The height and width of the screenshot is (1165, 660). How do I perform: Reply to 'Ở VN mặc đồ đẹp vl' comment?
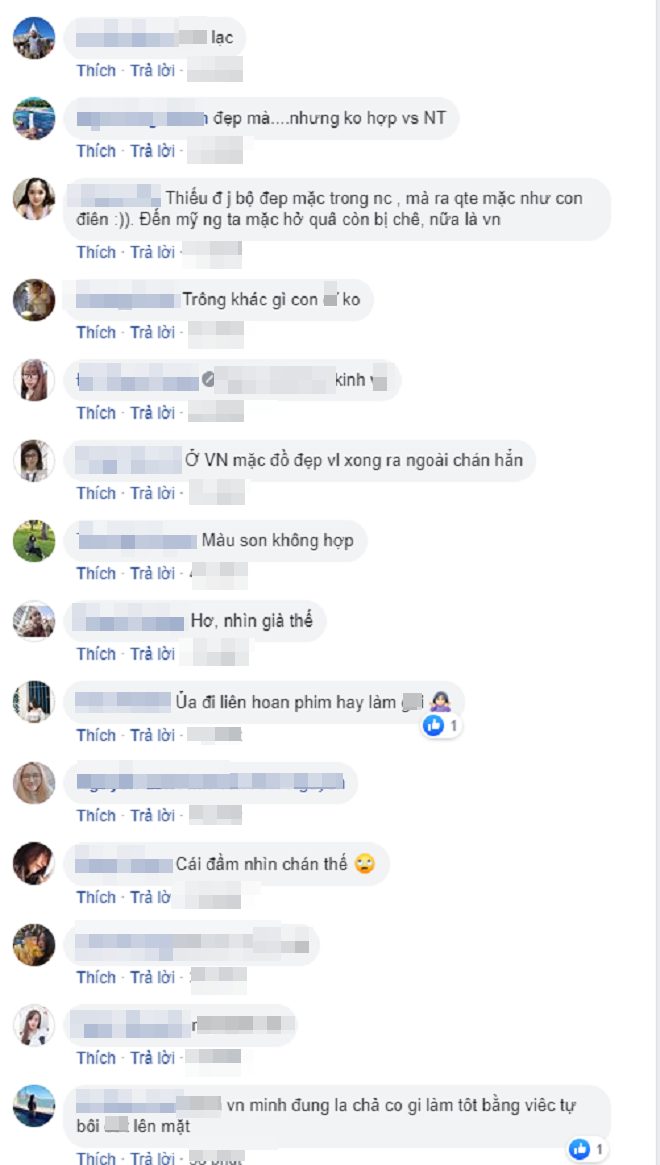pyautogui.click(x=152, y=493)
